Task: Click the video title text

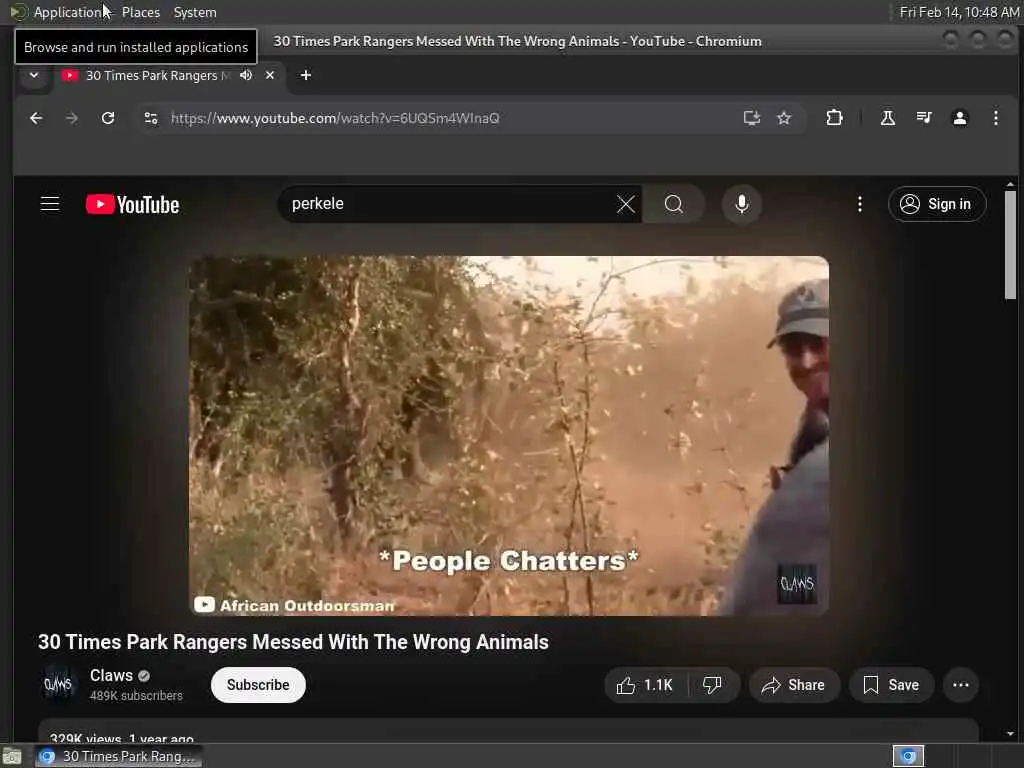Action: tap(293, 642)
